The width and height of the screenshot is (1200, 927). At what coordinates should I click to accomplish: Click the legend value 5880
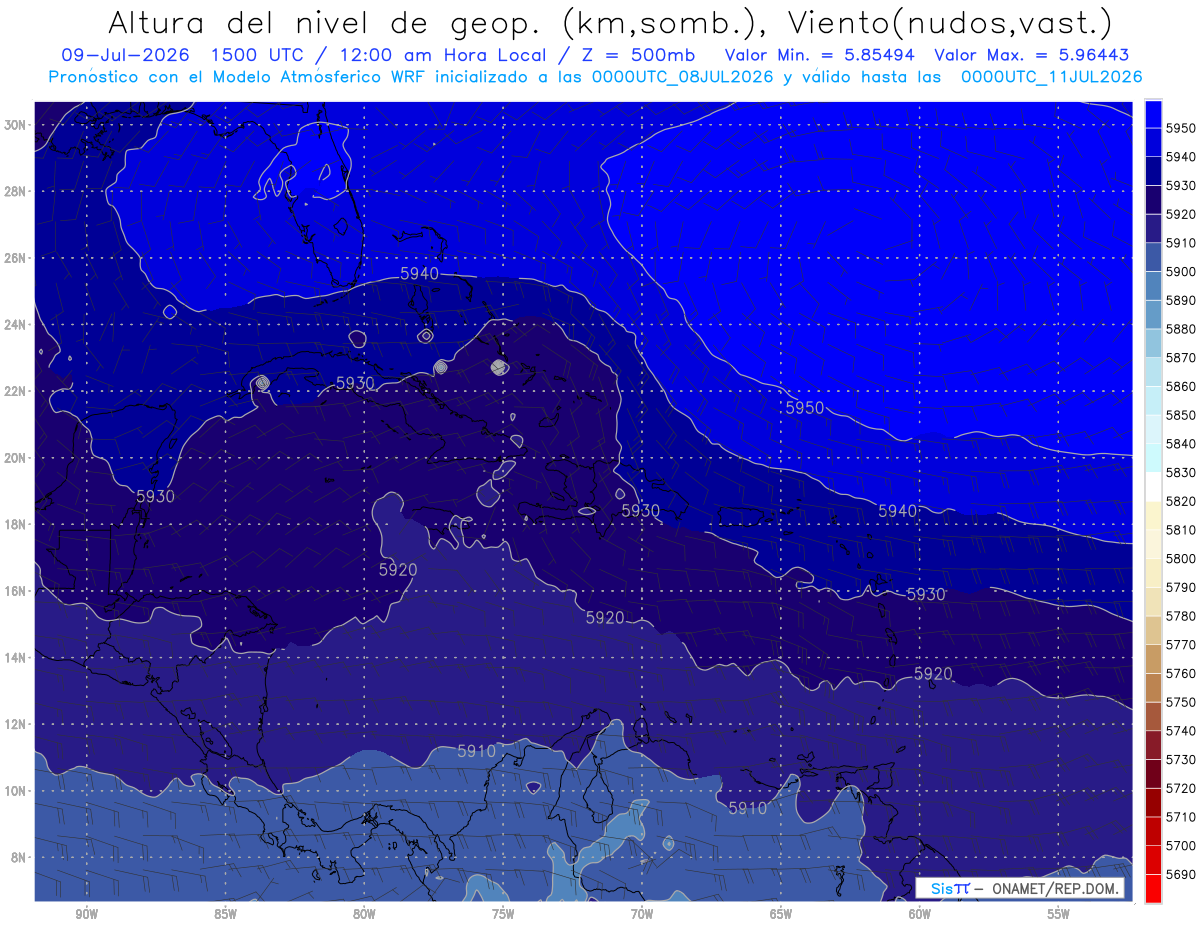tap(1180, 329)
